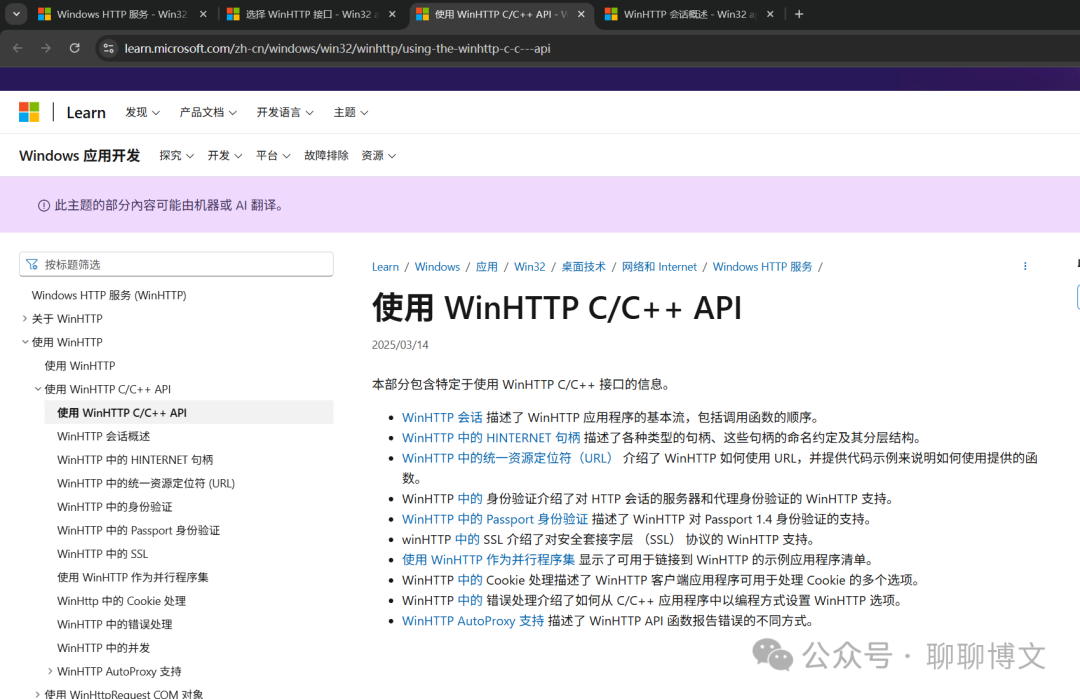Open WinHTTP 中的 Passport 身份验证 in sidebar
This screenshot has width=1080, height=699.
point(138,530)
